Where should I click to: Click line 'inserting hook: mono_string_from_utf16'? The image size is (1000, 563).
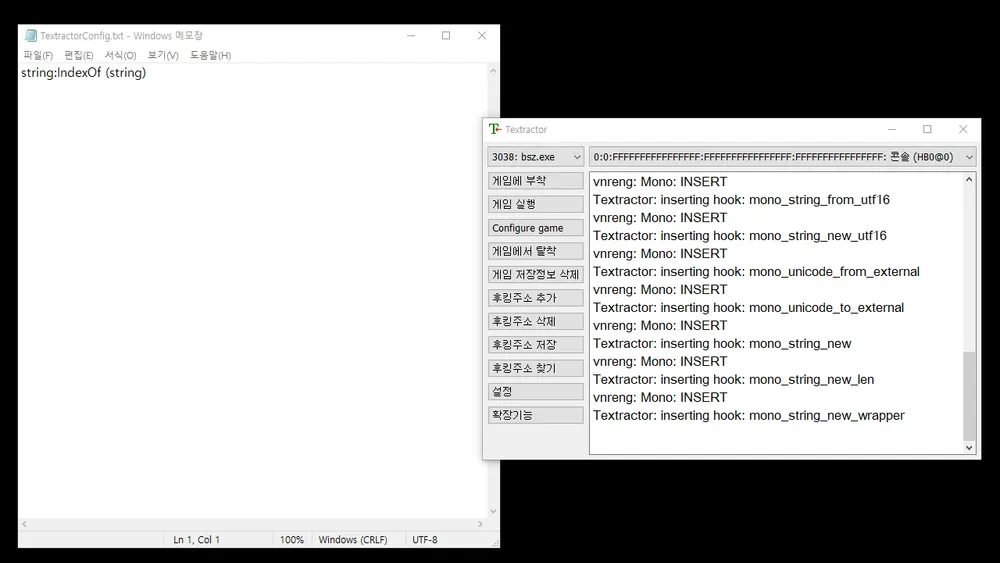pyautogui.click(x=741, y=200)
